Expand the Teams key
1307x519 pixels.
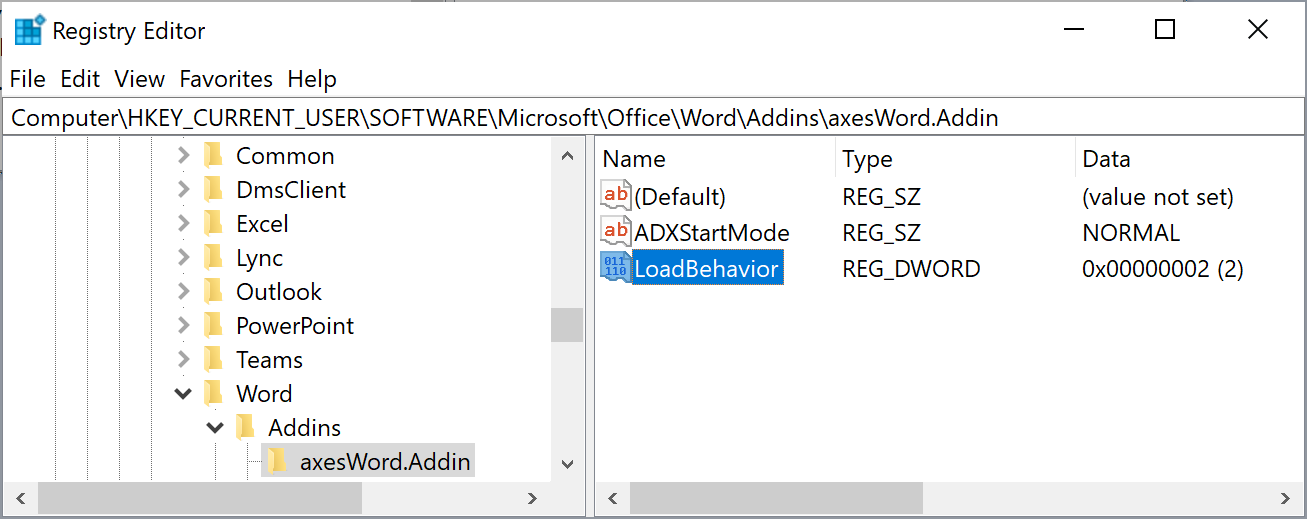click(183, 360)
